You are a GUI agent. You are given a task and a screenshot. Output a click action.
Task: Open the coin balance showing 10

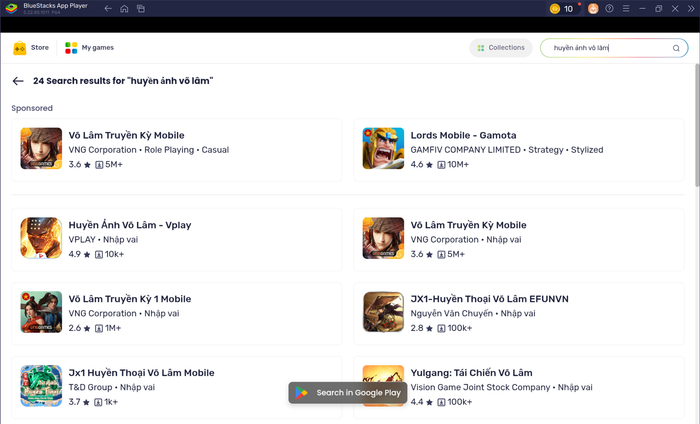coord(563,8)
